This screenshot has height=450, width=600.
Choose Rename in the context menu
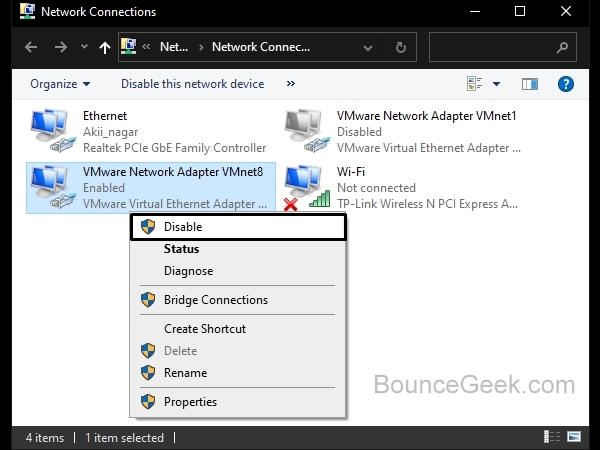click(x=238, y=373)
